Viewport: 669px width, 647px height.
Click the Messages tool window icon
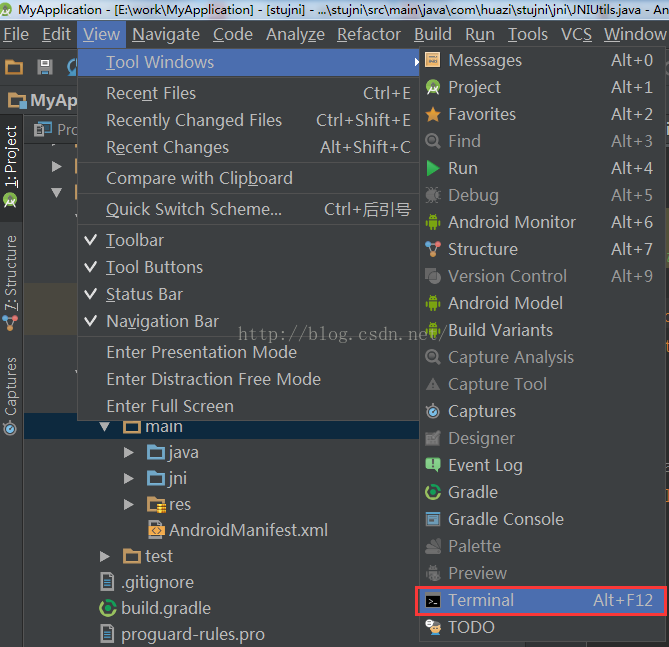[x=433, y=60]
